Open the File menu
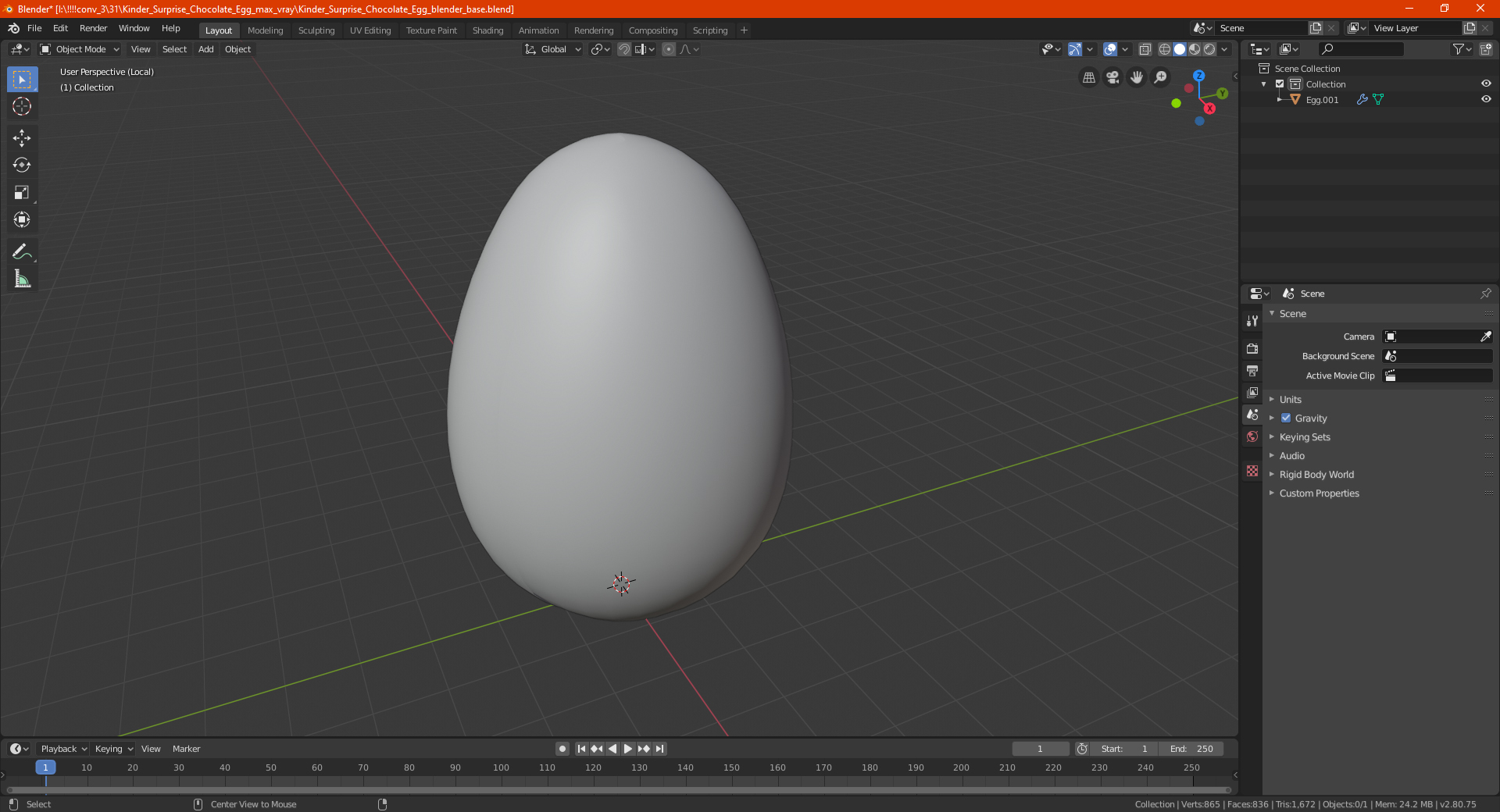This screenshot has height=812, width=1500. tap(34, 28)
